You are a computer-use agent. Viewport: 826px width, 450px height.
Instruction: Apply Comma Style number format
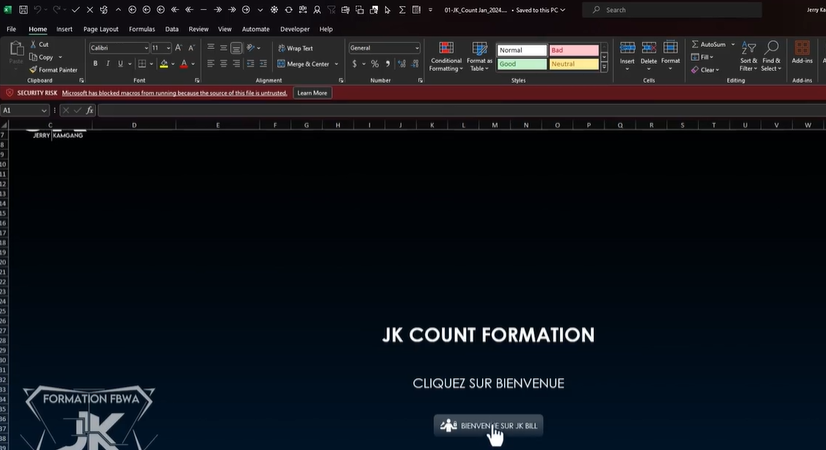coord(388,64)
